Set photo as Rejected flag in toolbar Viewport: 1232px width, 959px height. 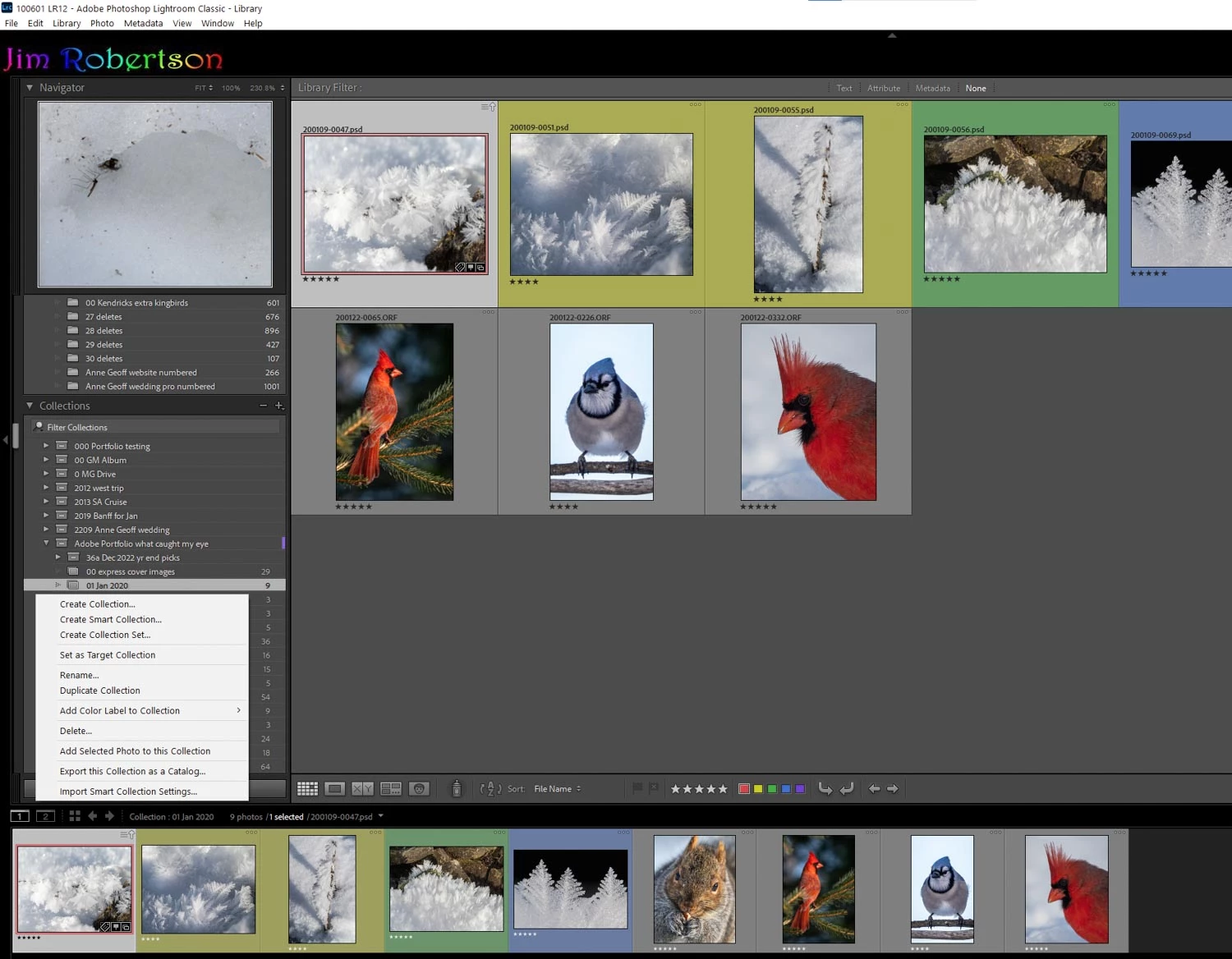click(654, 788)
